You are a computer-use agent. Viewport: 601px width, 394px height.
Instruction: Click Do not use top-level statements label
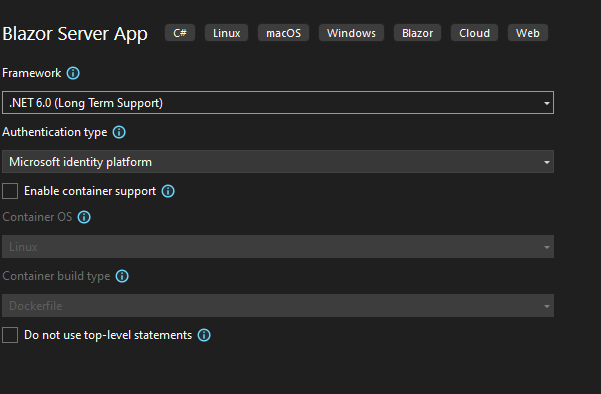(x=108, y=335)
